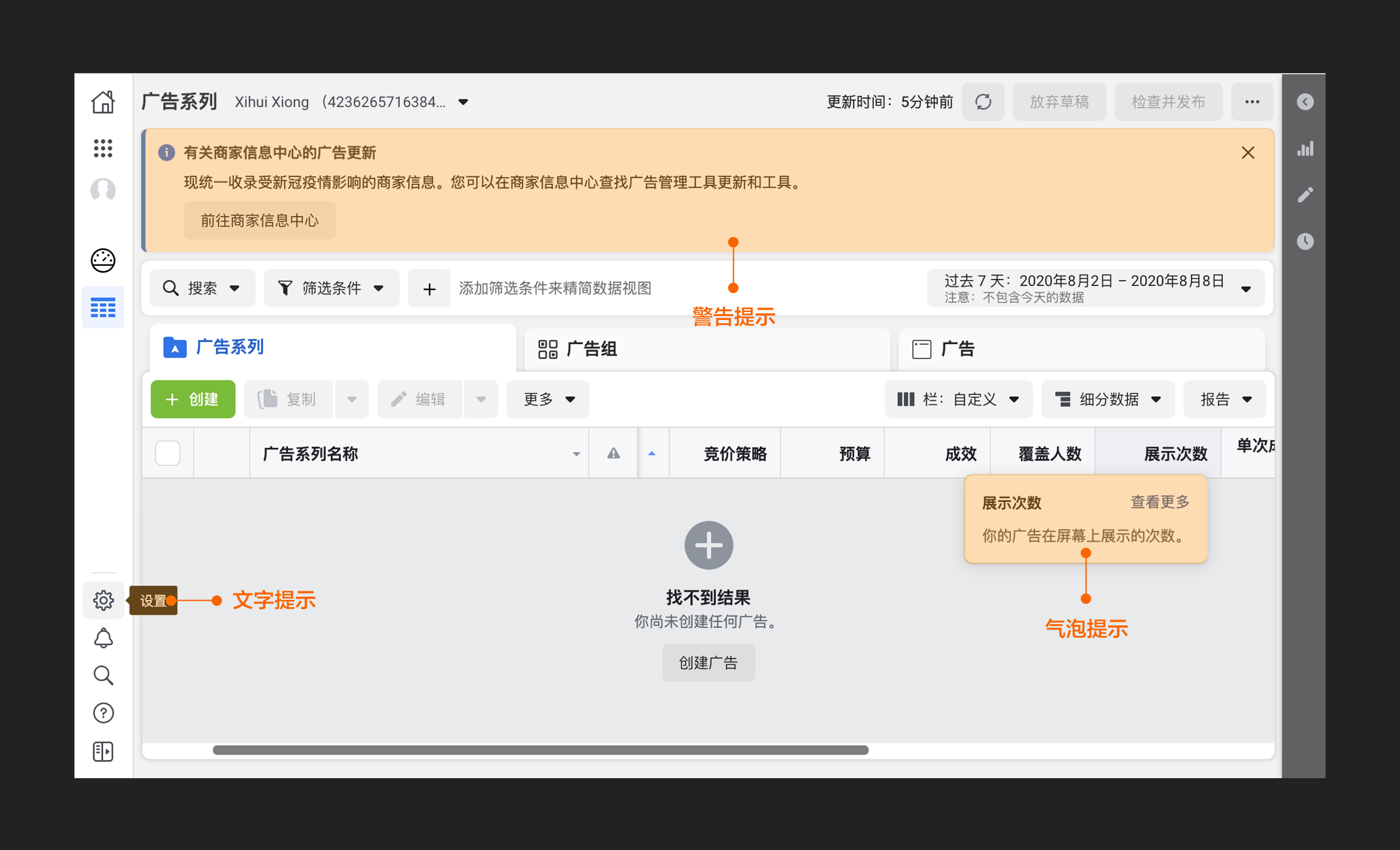Click the green 创建 button
1400x850 pixels.
(x=193, y=399)
